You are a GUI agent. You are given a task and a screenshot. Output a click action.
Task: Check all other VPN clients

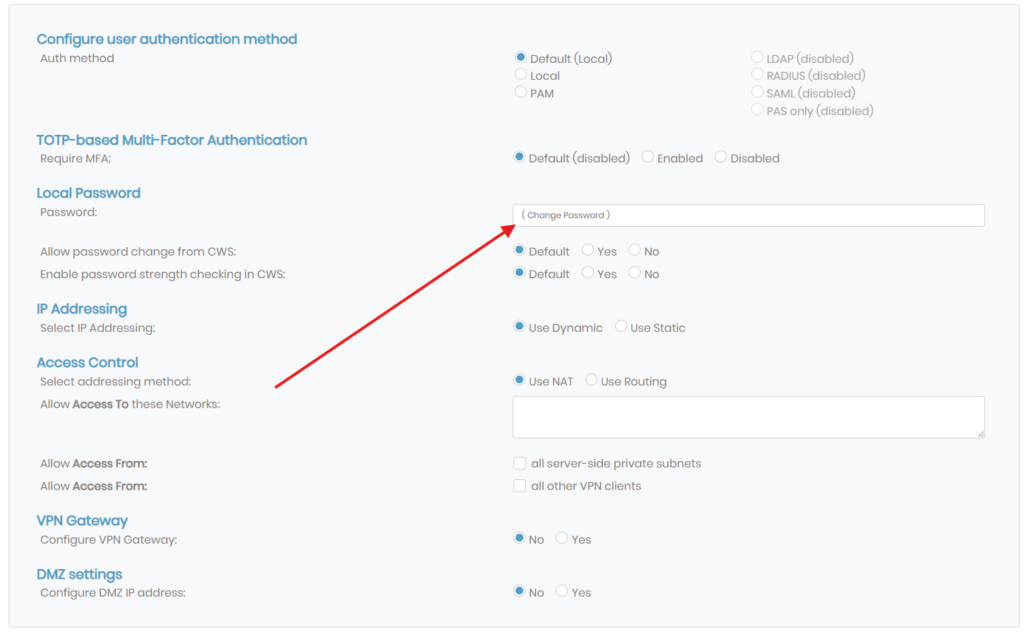point(520,486)
